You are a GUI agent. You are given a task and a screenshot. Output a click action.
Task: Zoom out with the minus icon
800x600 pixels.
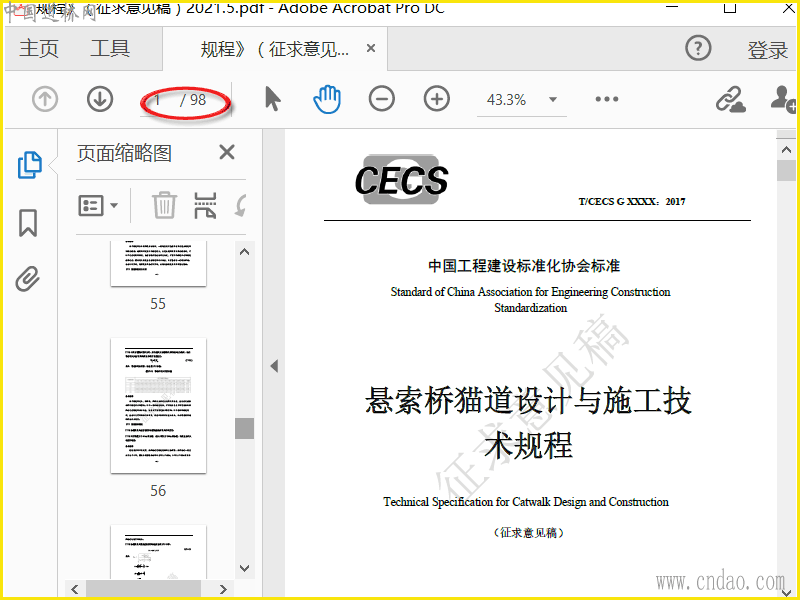coord(382,99)
